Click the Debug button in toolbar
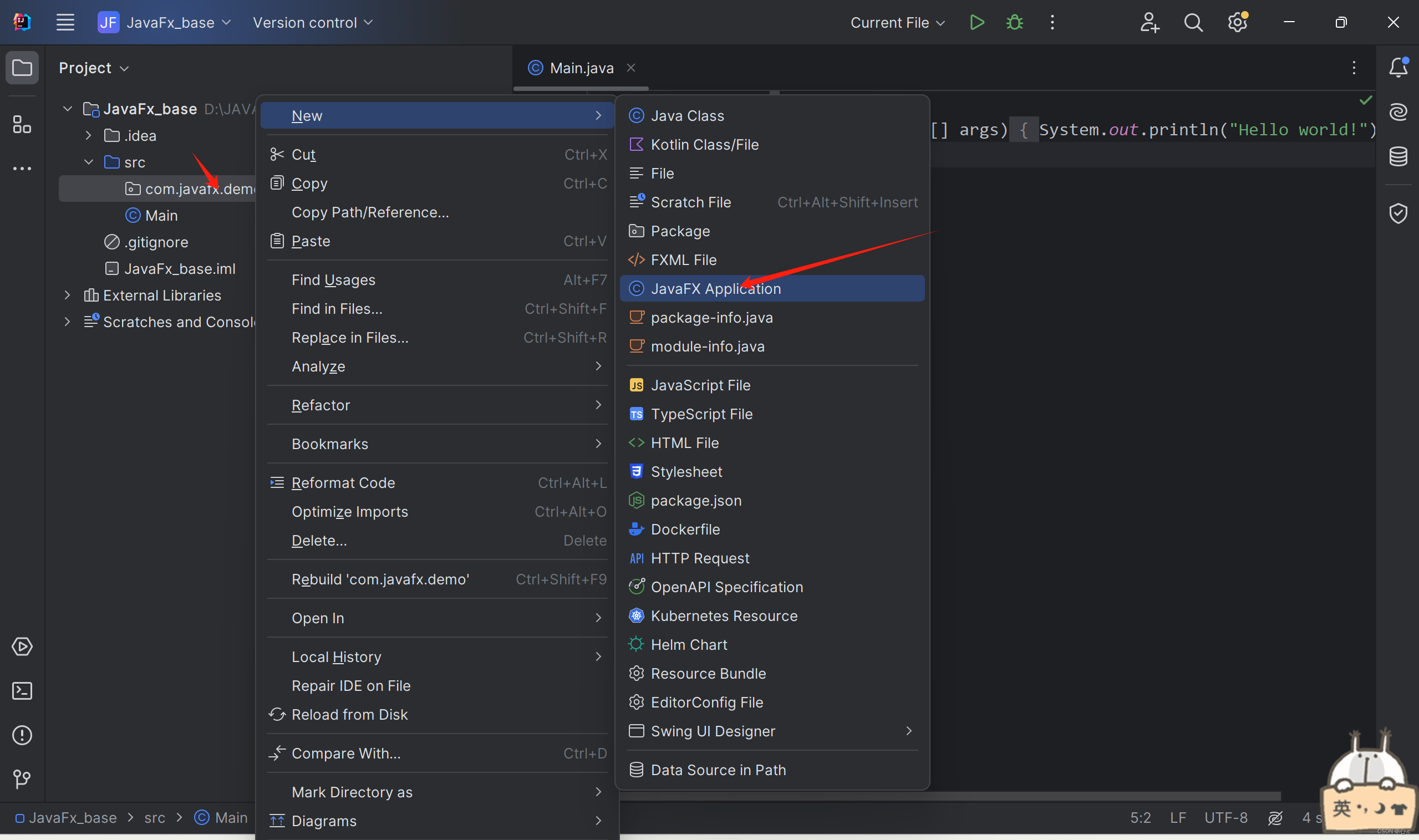Viewport: 1419px width, 840px height. [1014, 22]
